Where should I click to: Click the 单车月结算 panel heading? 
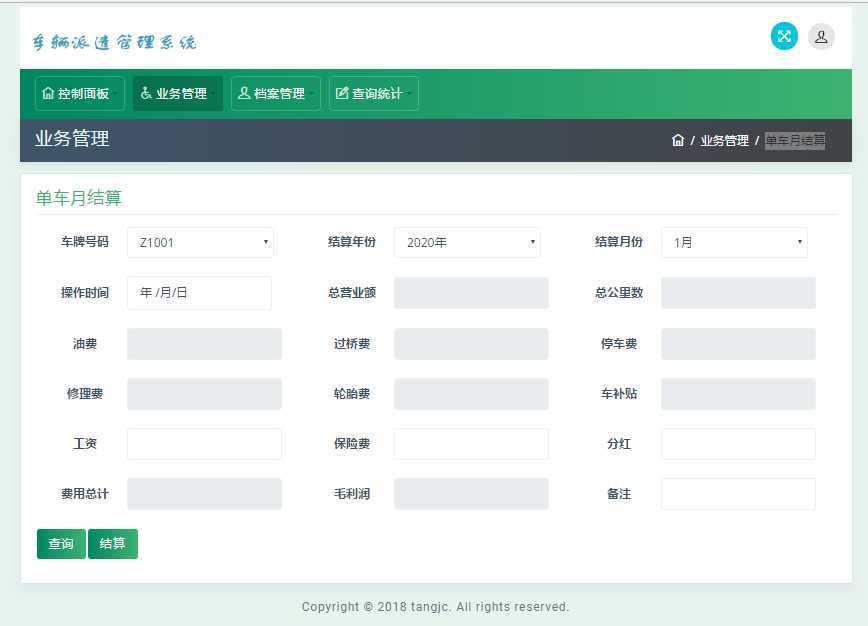tap(79, 198)
